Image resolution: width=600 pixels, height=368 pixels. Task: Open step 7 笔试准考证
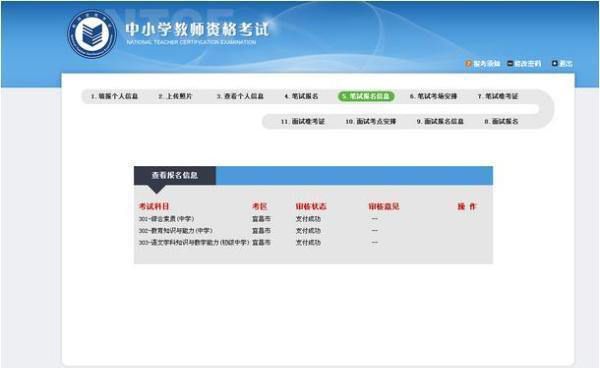click(x=498, y=96)
